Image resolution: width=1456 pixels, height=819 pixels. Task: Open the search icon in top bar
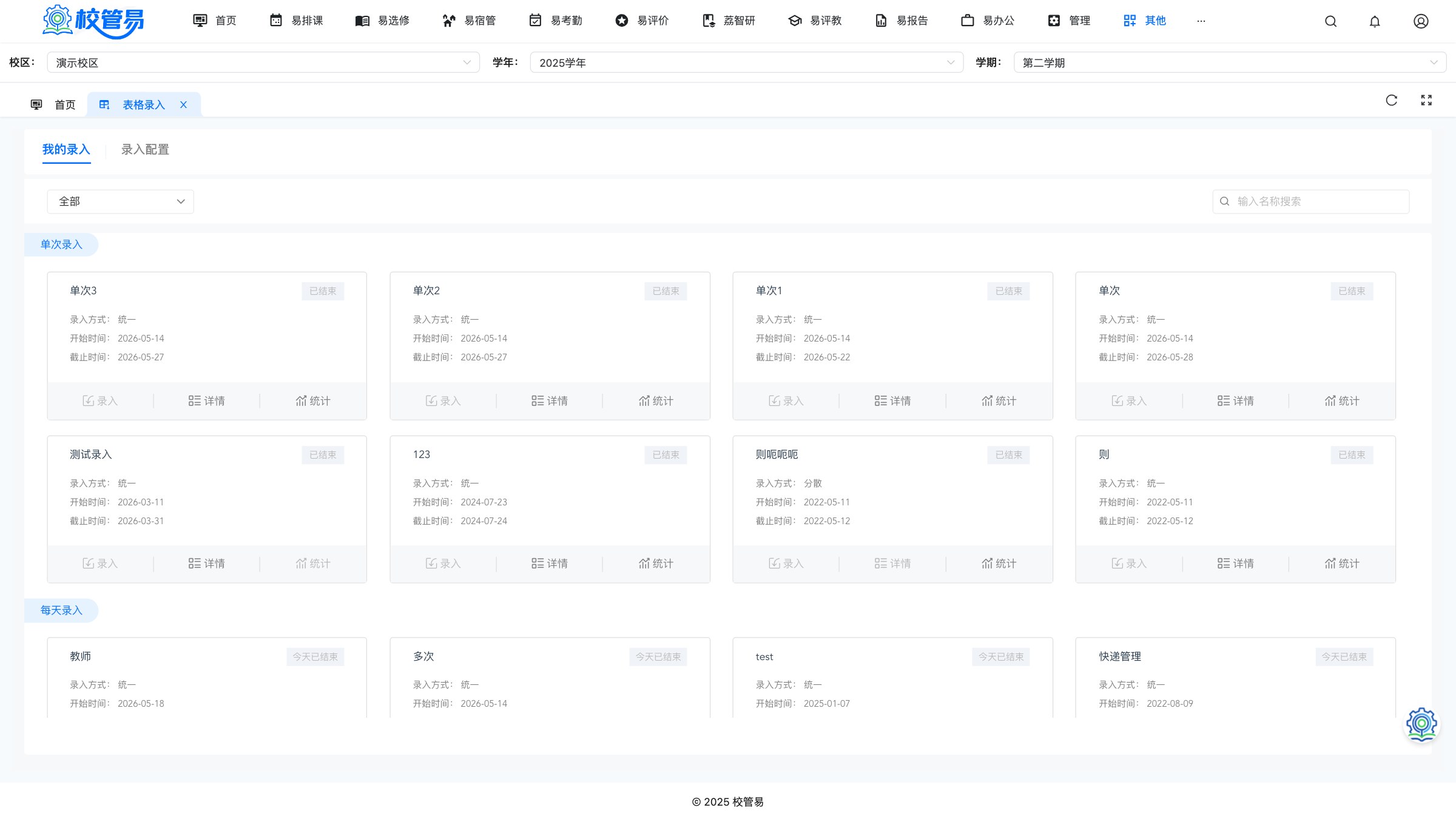[1330, 21]
